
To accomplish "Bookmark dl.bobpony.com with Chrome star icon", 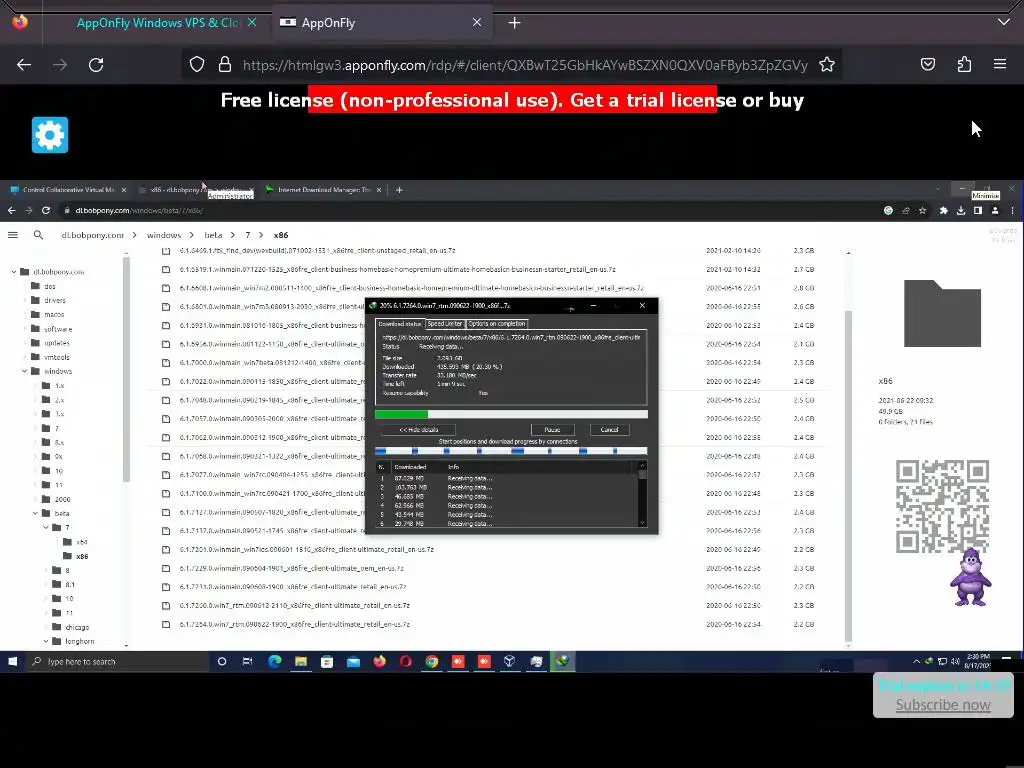I will [x=922, y=210].
